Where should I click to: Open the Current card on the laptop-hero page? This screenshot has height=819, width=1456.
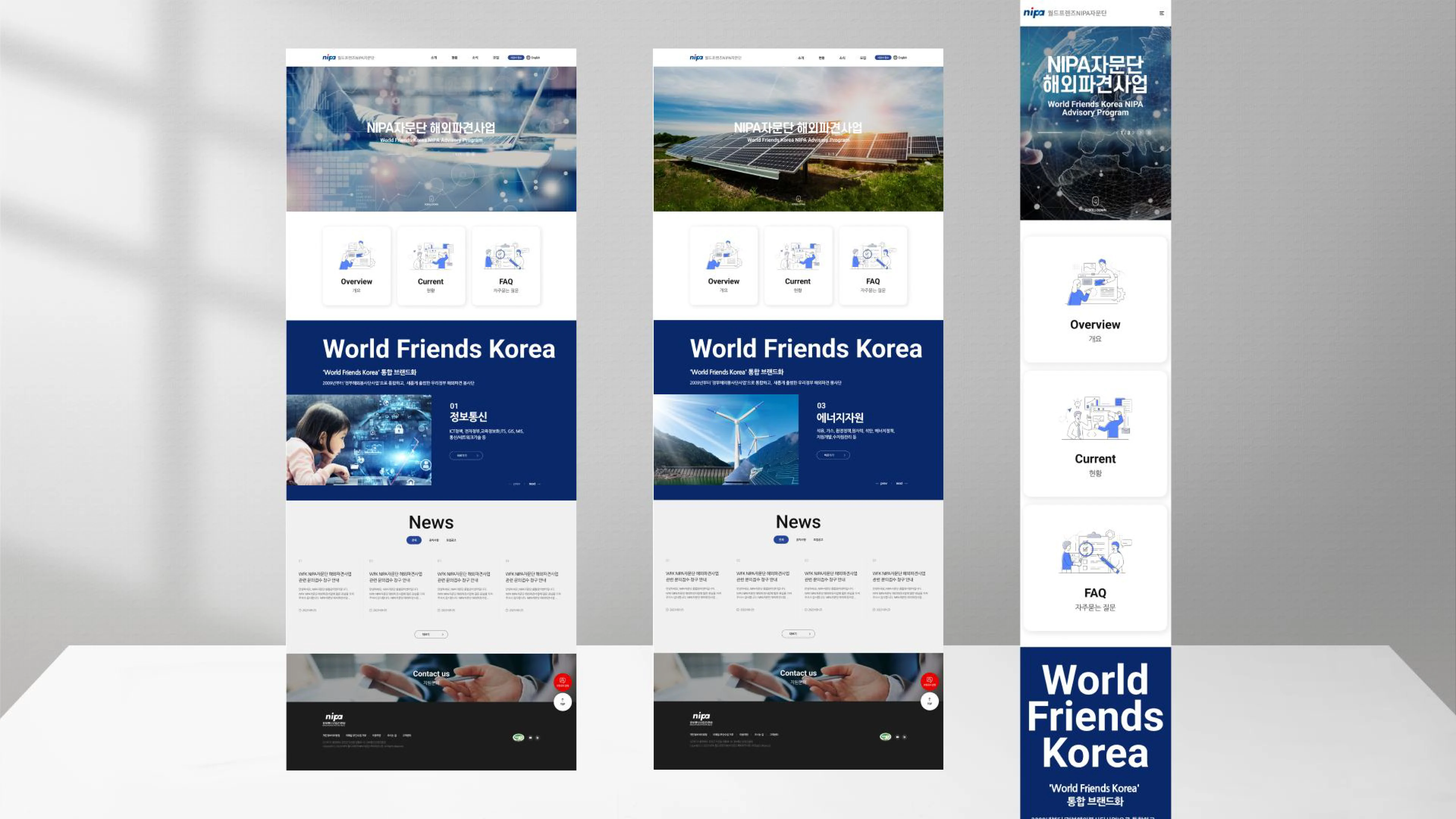pos(431,266)
